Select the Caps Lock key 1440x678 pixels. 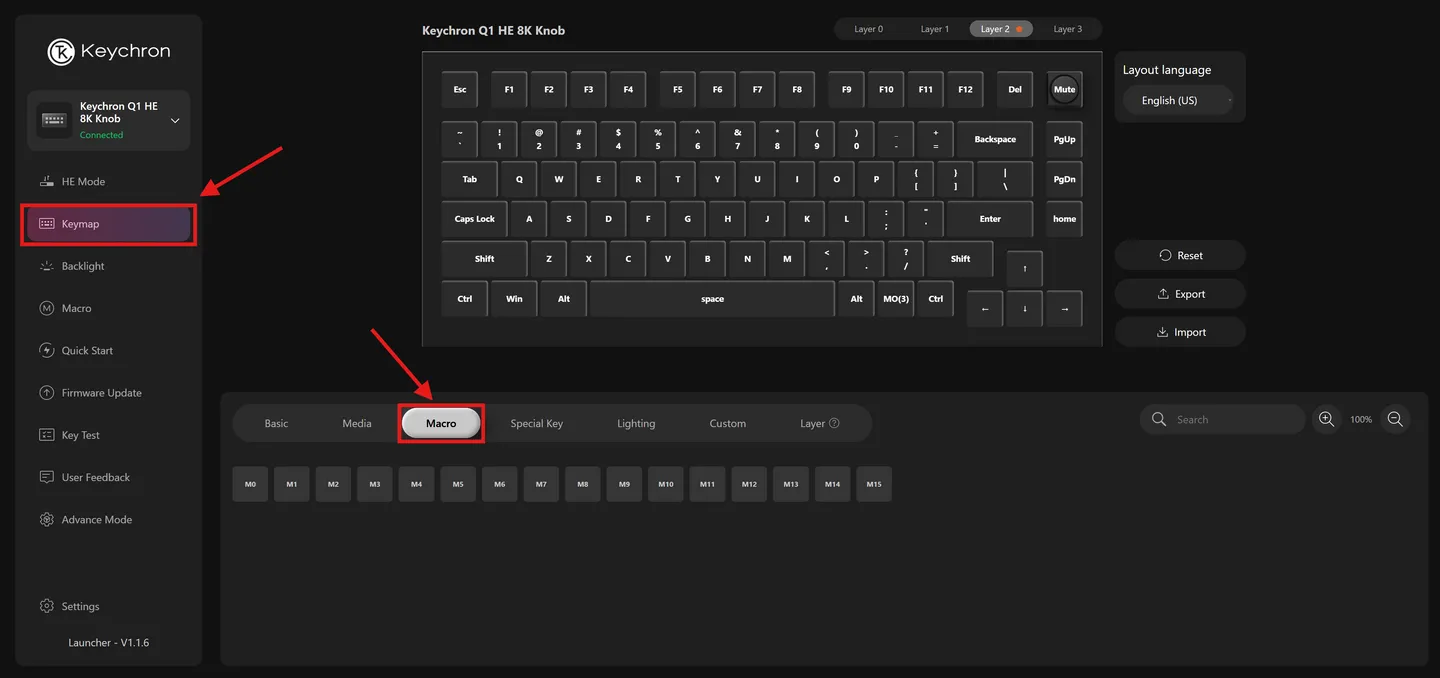(474, 219)
